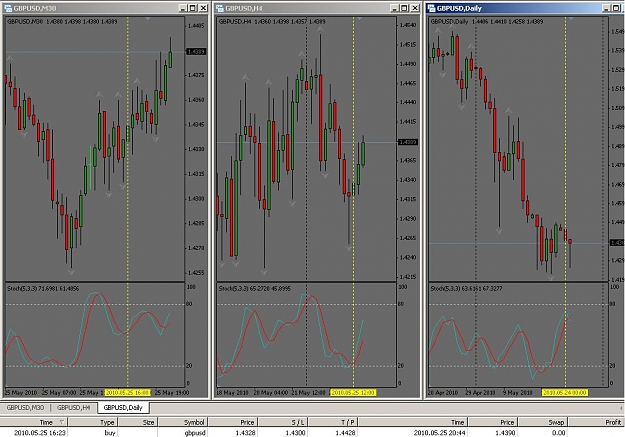Close the GBPUSD,M30 chart window
This screenshot has width=625, height=437.
point(203,8)
